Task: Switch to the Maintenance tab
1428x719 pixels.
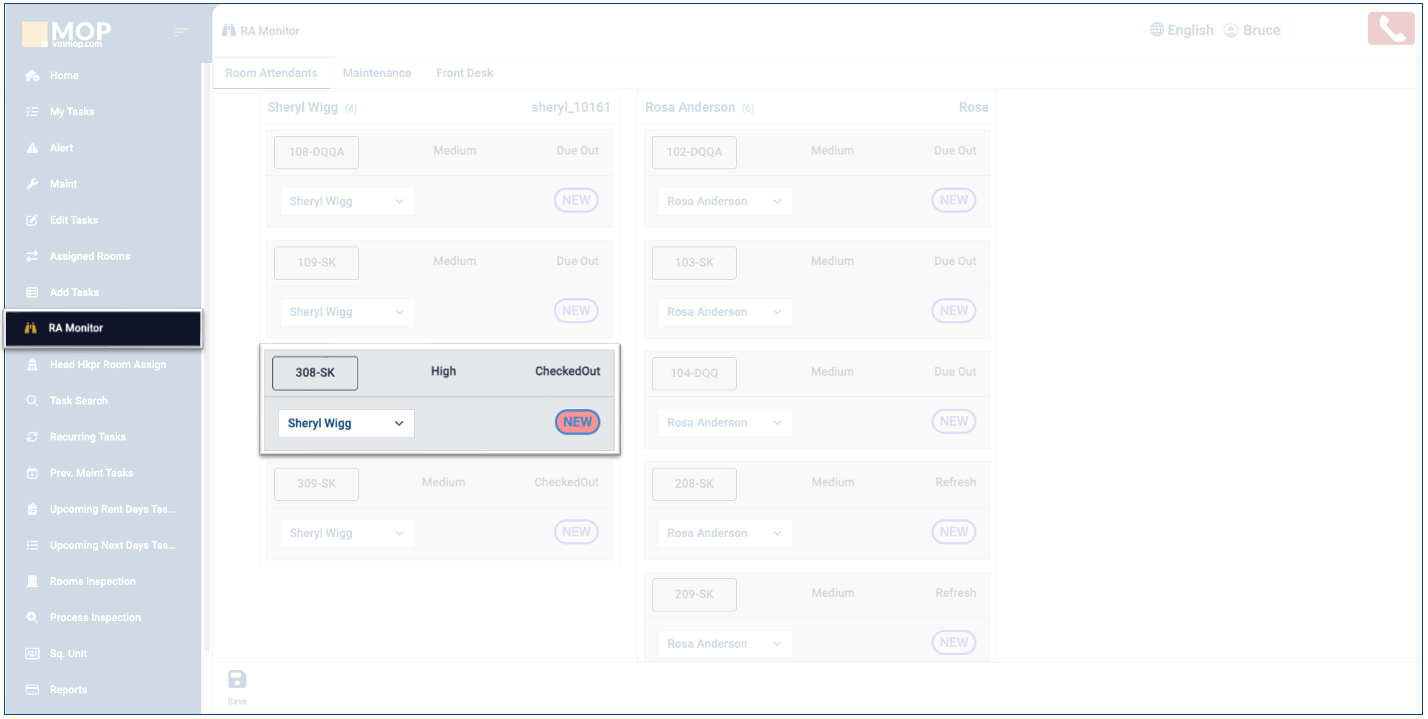Action: pyautogui.click(x=376, y=73)
